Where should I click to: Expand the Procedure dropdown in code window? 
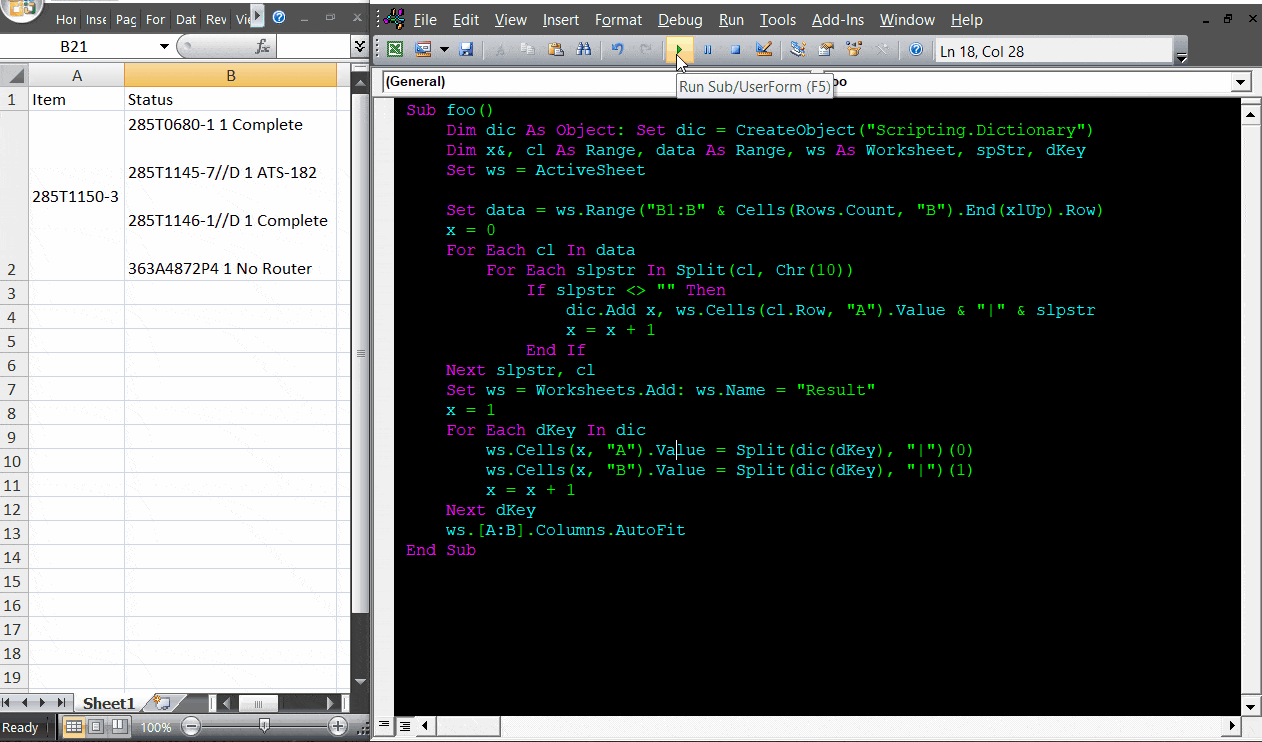pos(1242,82)
